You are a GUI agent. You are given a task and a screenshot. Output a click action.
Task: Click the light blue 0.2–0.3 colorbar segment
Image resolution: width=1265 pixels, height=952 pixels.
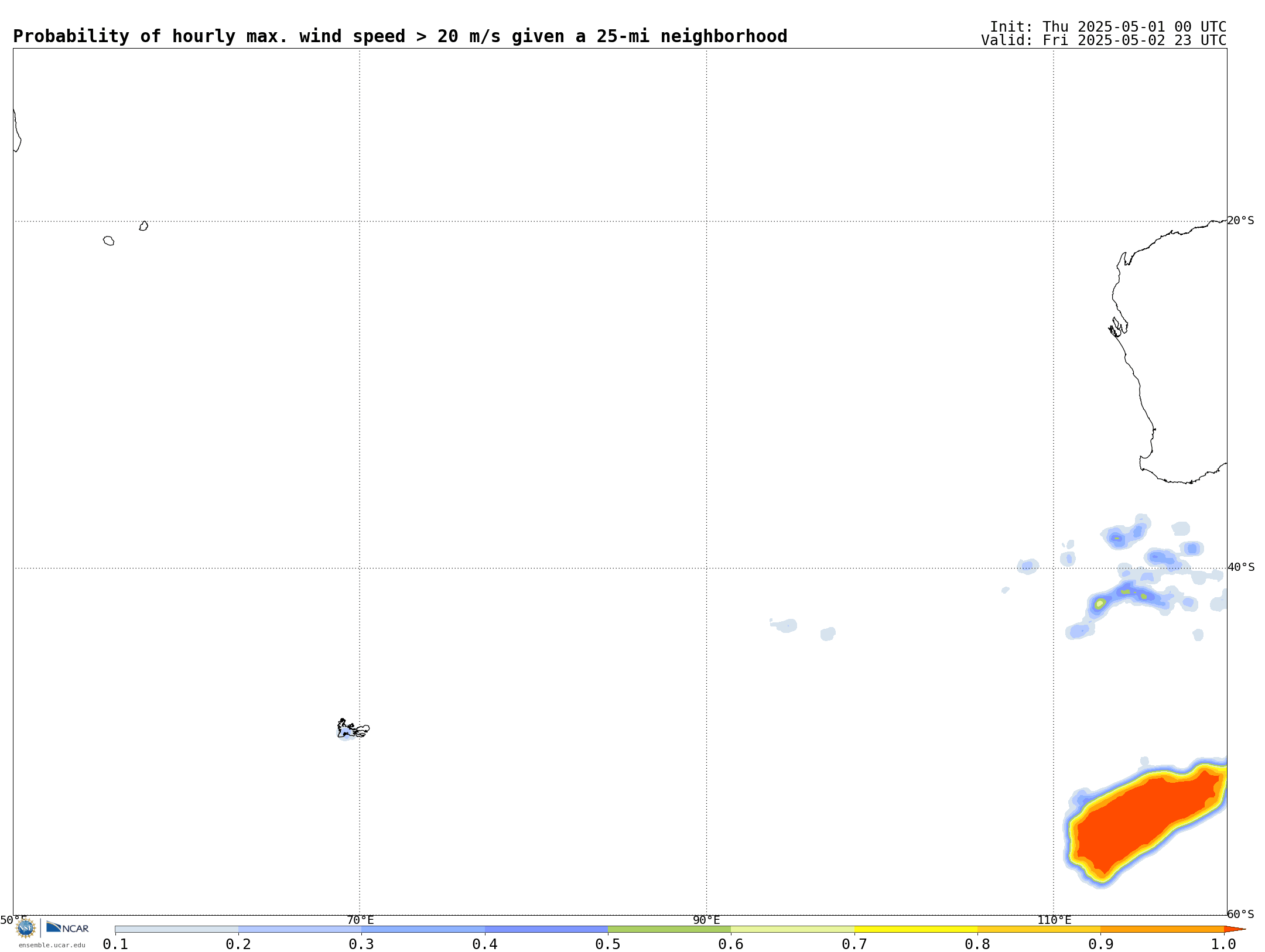click(x=300, y=929)
